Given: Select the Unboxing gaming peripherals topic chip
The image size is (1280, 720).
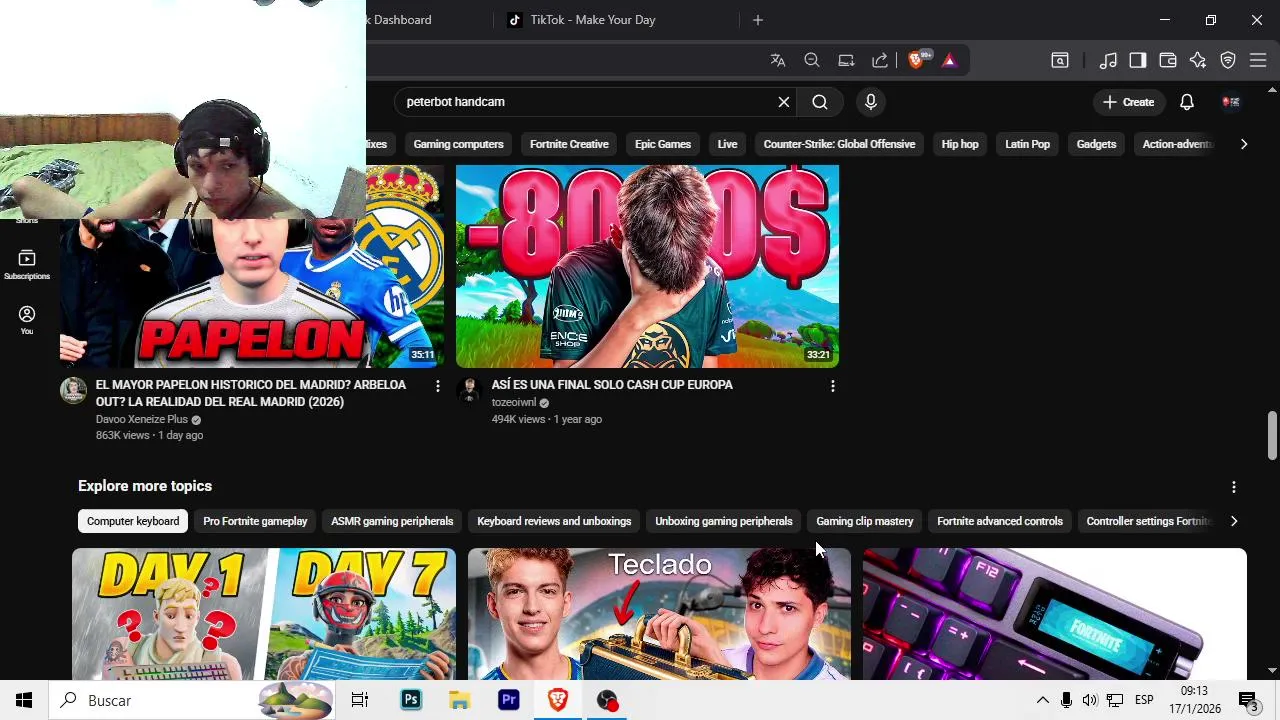Looking at the screenshot, I should [723, 521].
